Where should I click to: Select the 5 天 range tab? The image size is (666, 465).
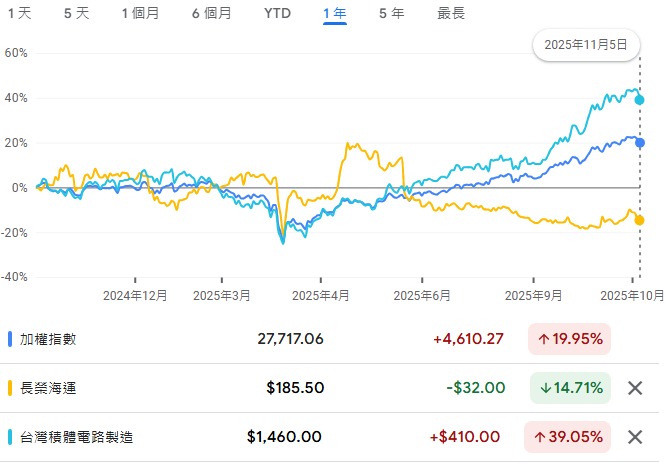pos(76,13)
